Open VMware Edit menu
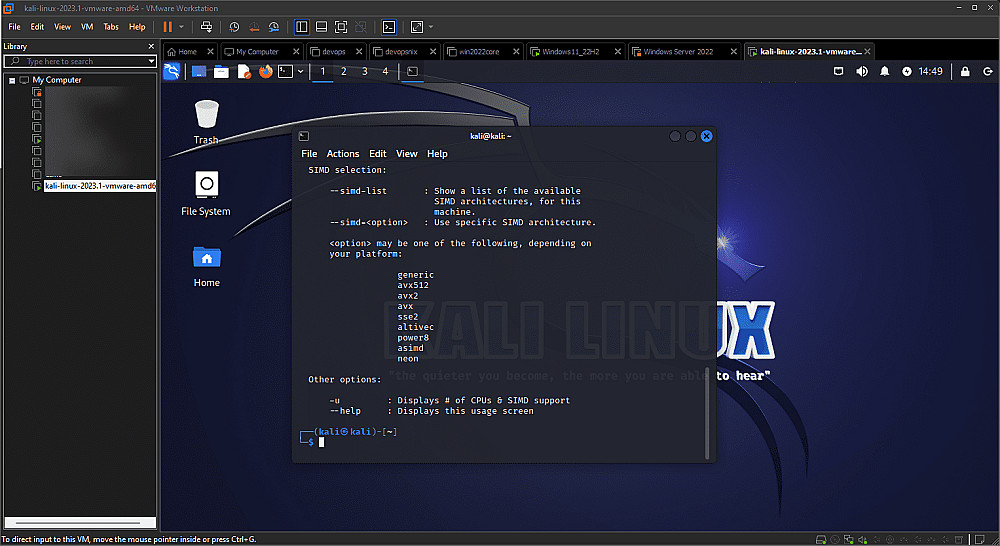 38,27
